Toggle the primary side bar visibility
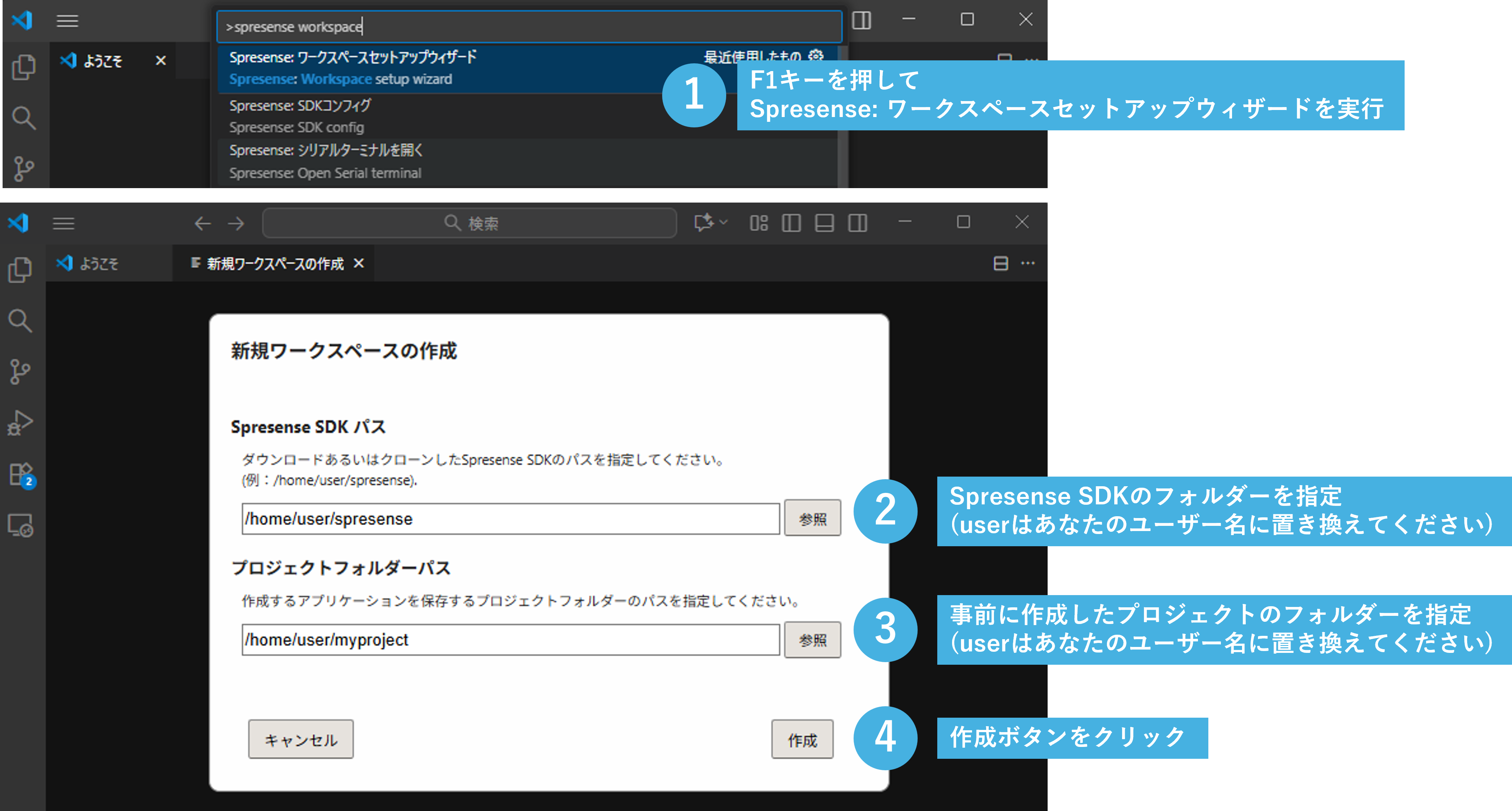1512x811 pixels. pyautogui.click(x=791, y=223)
